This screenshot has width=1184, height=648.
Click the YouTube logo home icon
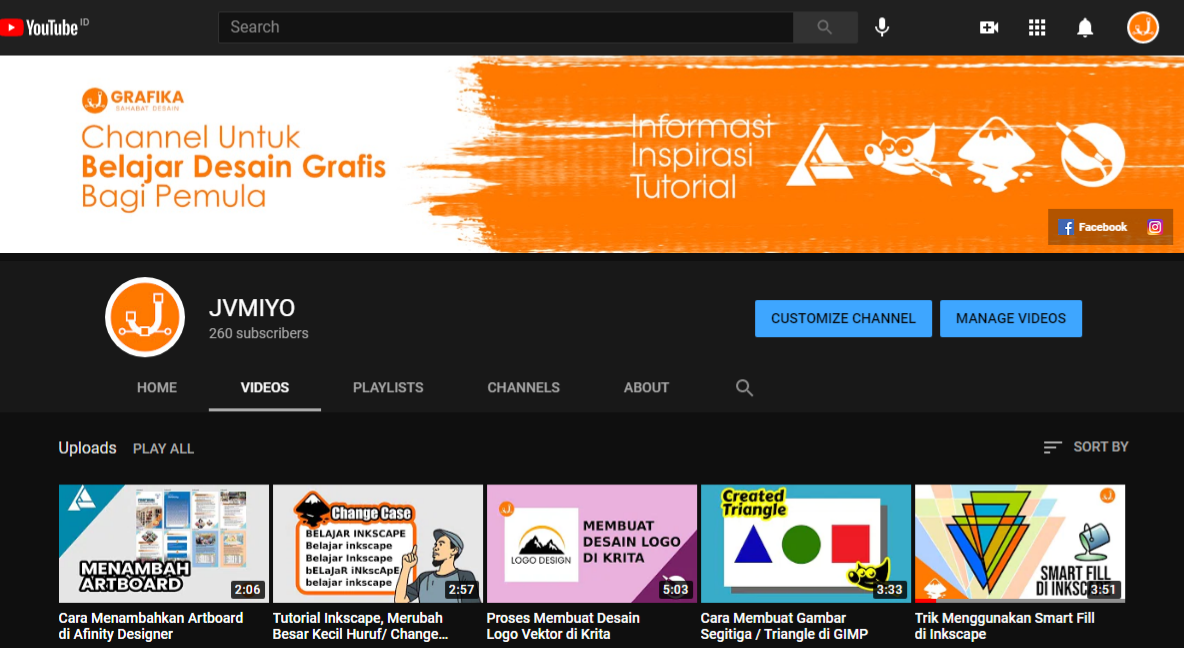(x=40, y=27)
